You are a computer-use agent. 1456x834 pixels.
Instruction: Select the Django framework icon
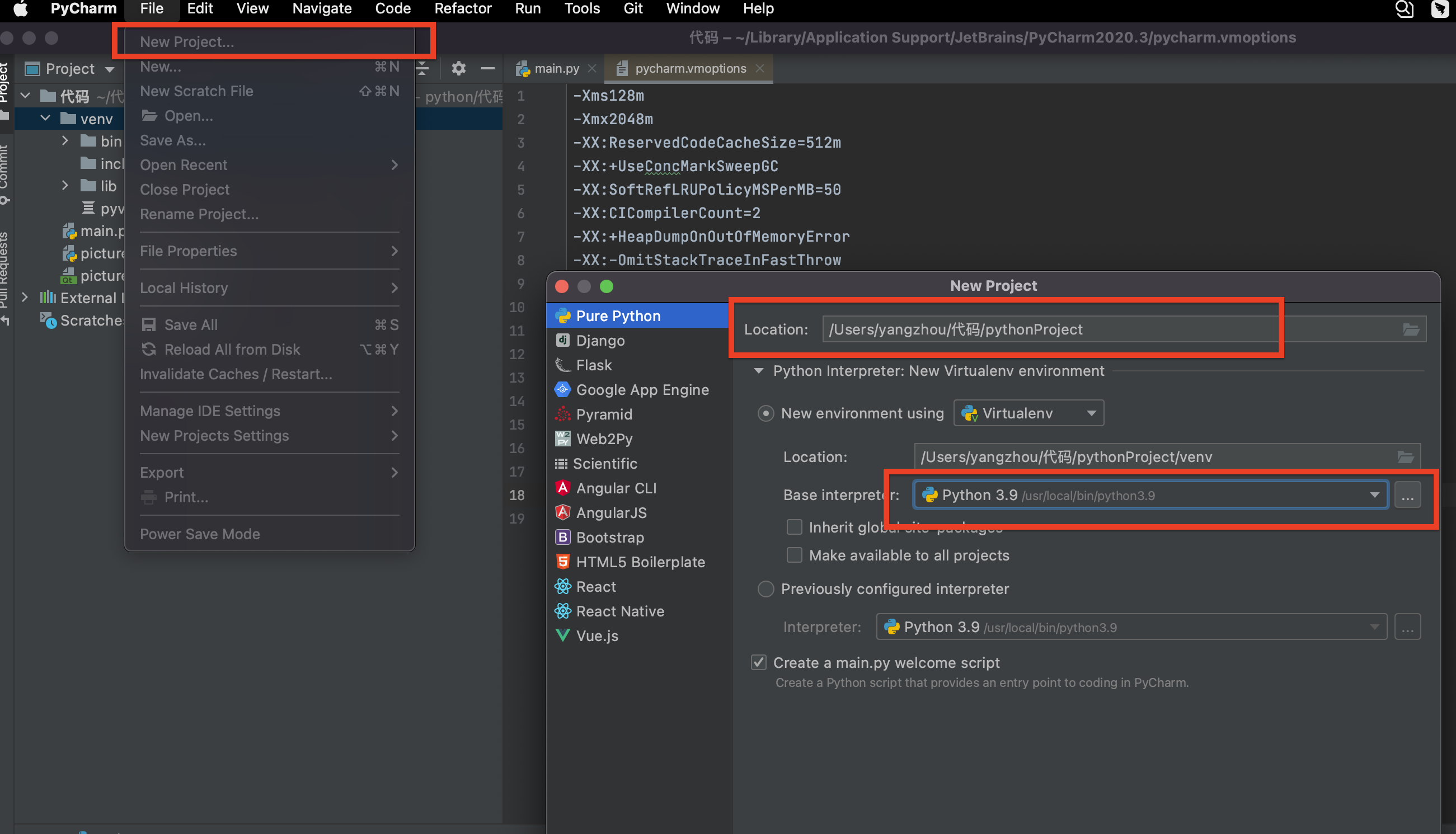tap(563, 340)
